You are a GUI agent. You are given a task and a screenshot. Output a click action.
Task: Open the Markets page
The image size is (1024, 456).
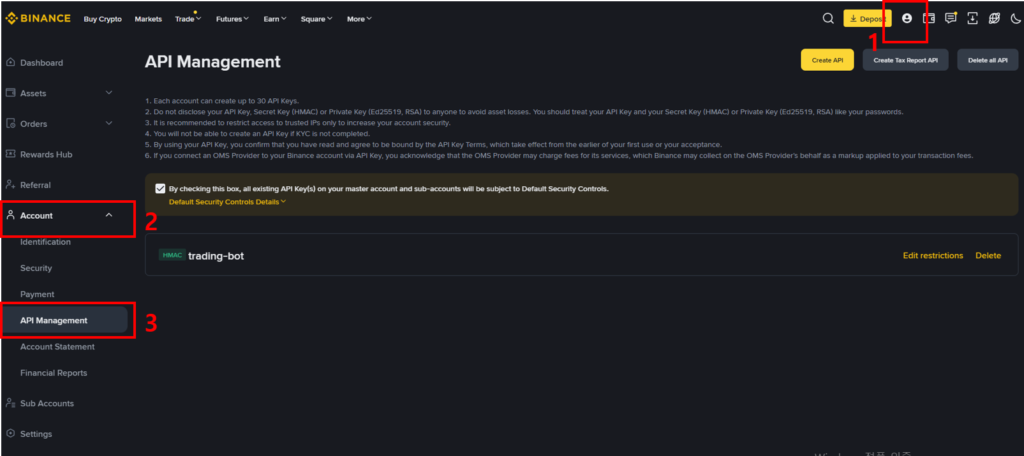[148, 19]
